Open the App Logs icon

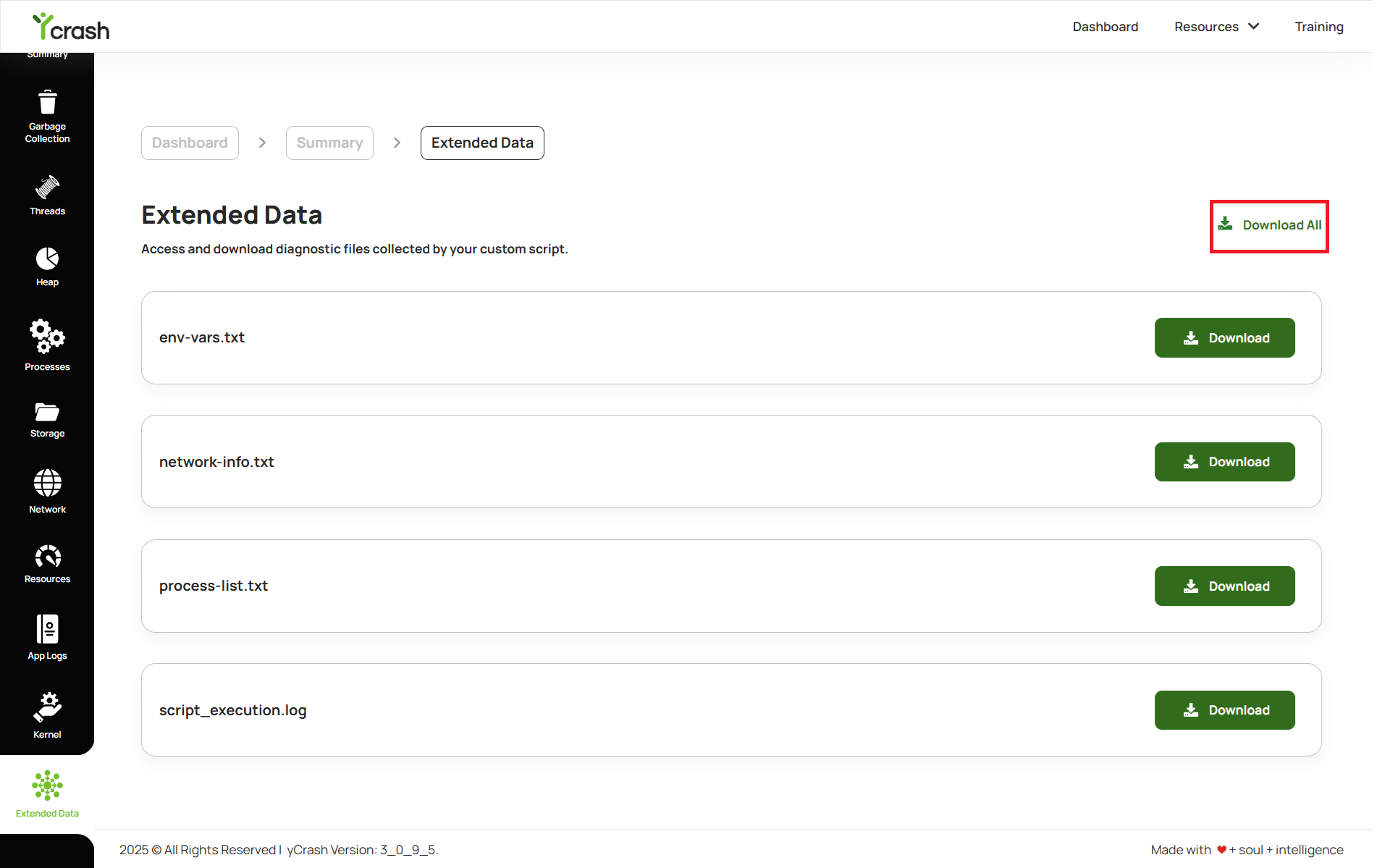pyautogui.click(x=47, y=629)
